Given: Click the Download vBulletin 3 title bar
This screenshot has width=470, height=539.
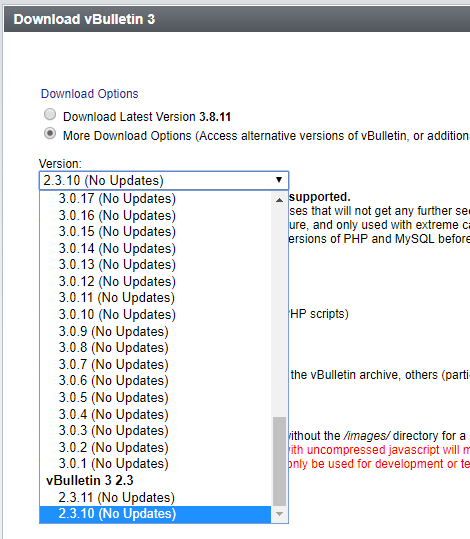Looking at the screenshot, I should pos(237,19).
